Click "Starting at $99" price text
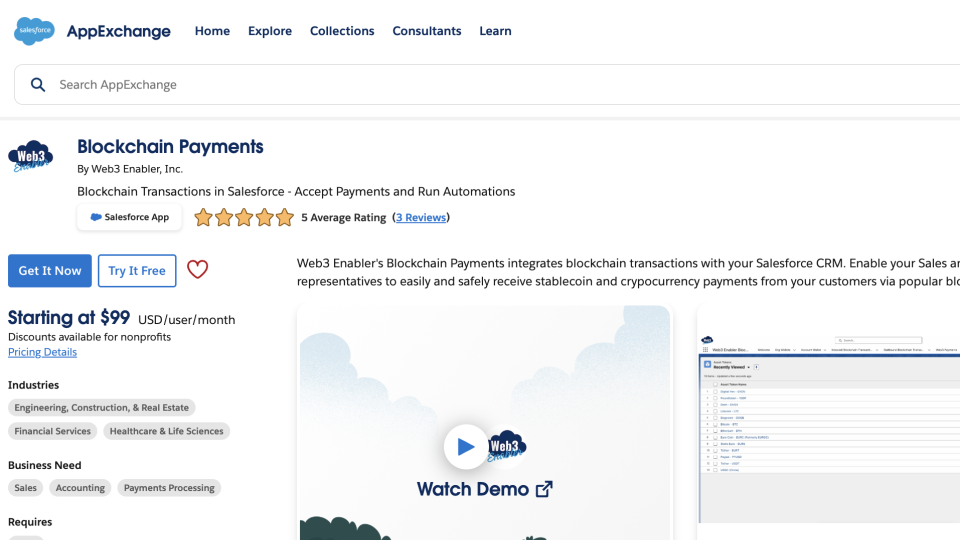960x540 pixels. click(69, 318)
